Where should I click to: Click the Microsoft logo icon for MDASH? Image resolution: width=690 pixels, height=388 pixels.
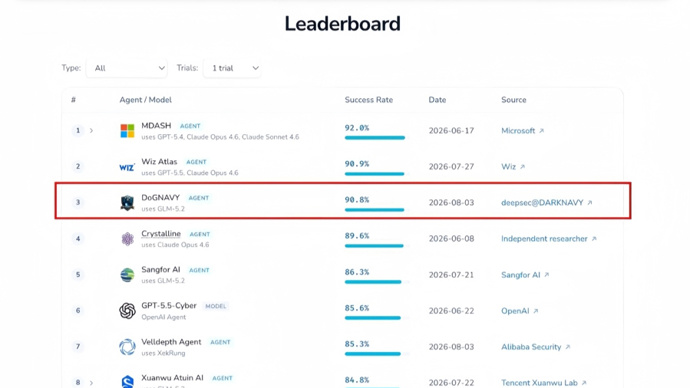(x=127, y=131)
